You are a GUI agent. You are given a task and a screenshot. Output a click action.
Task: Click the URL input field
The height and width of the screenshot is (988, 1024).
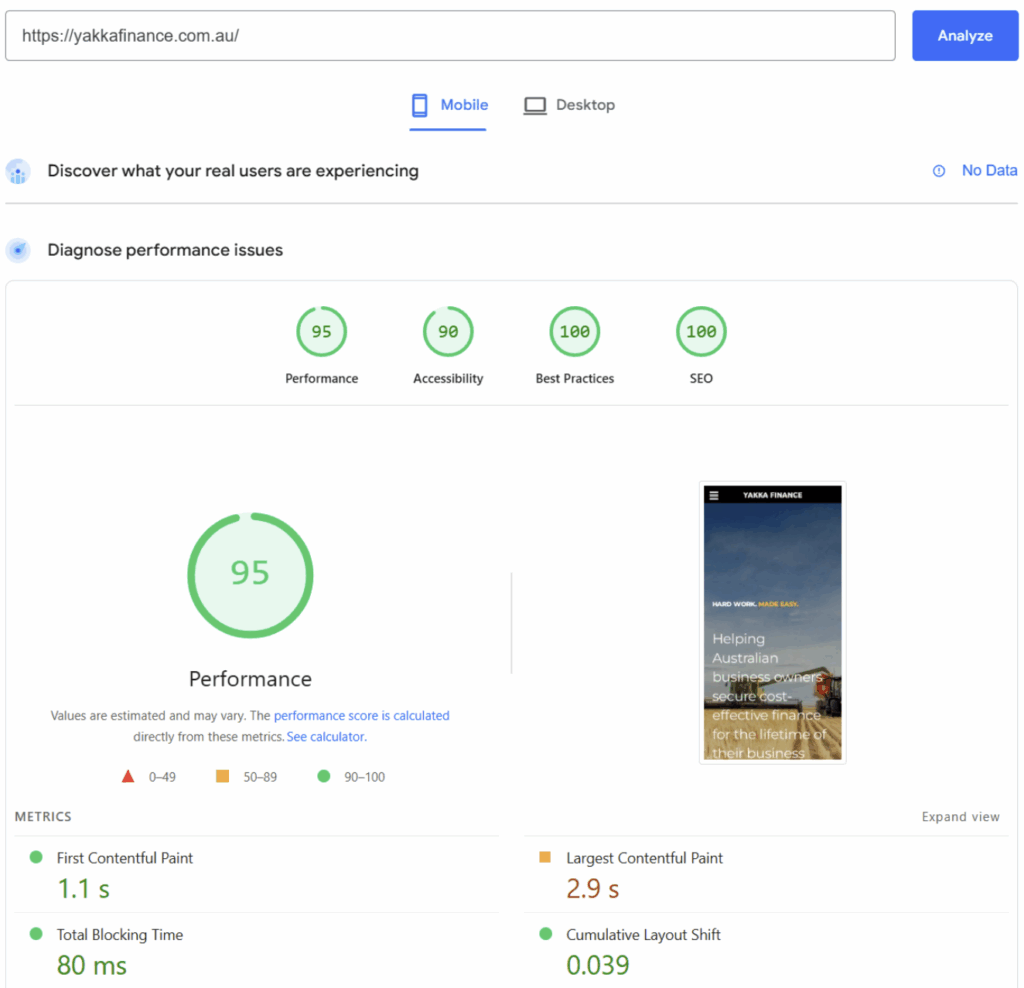450,36
